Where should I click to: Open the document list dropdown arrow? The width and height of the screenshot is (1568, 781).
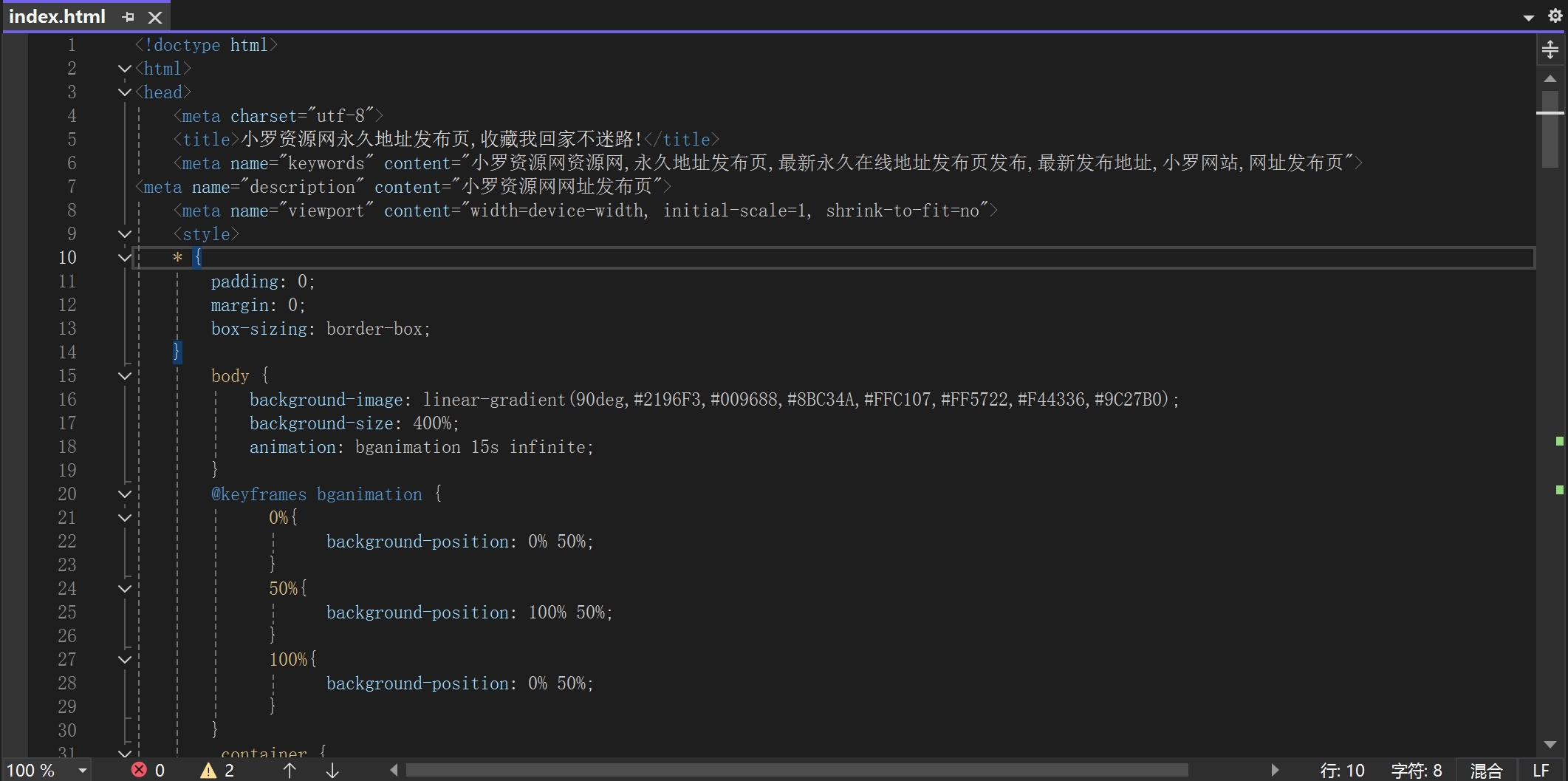pyautogui.click(x=1529, y=17)
